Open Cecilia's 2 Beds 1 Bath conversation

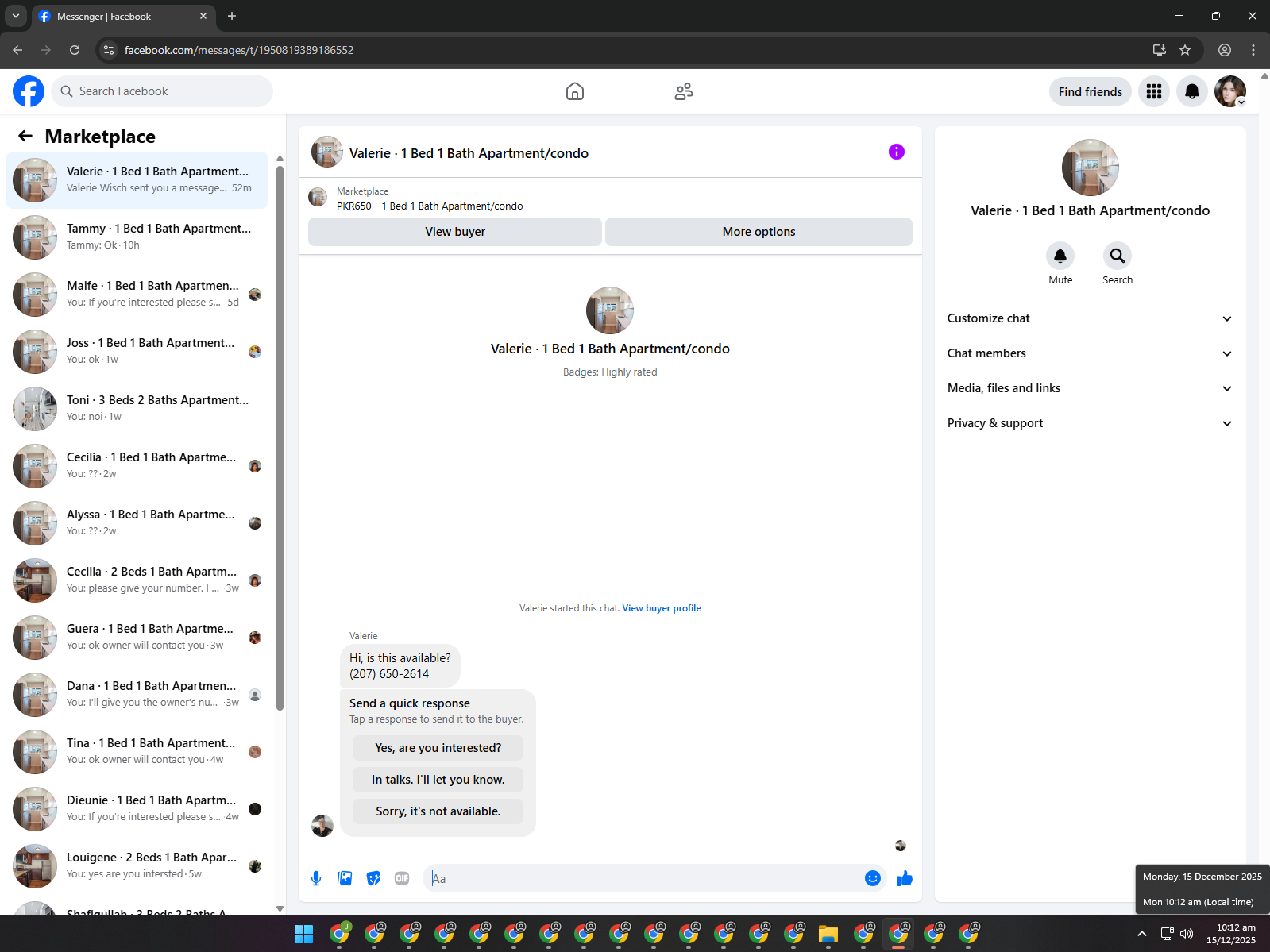[x=137, y=580]
